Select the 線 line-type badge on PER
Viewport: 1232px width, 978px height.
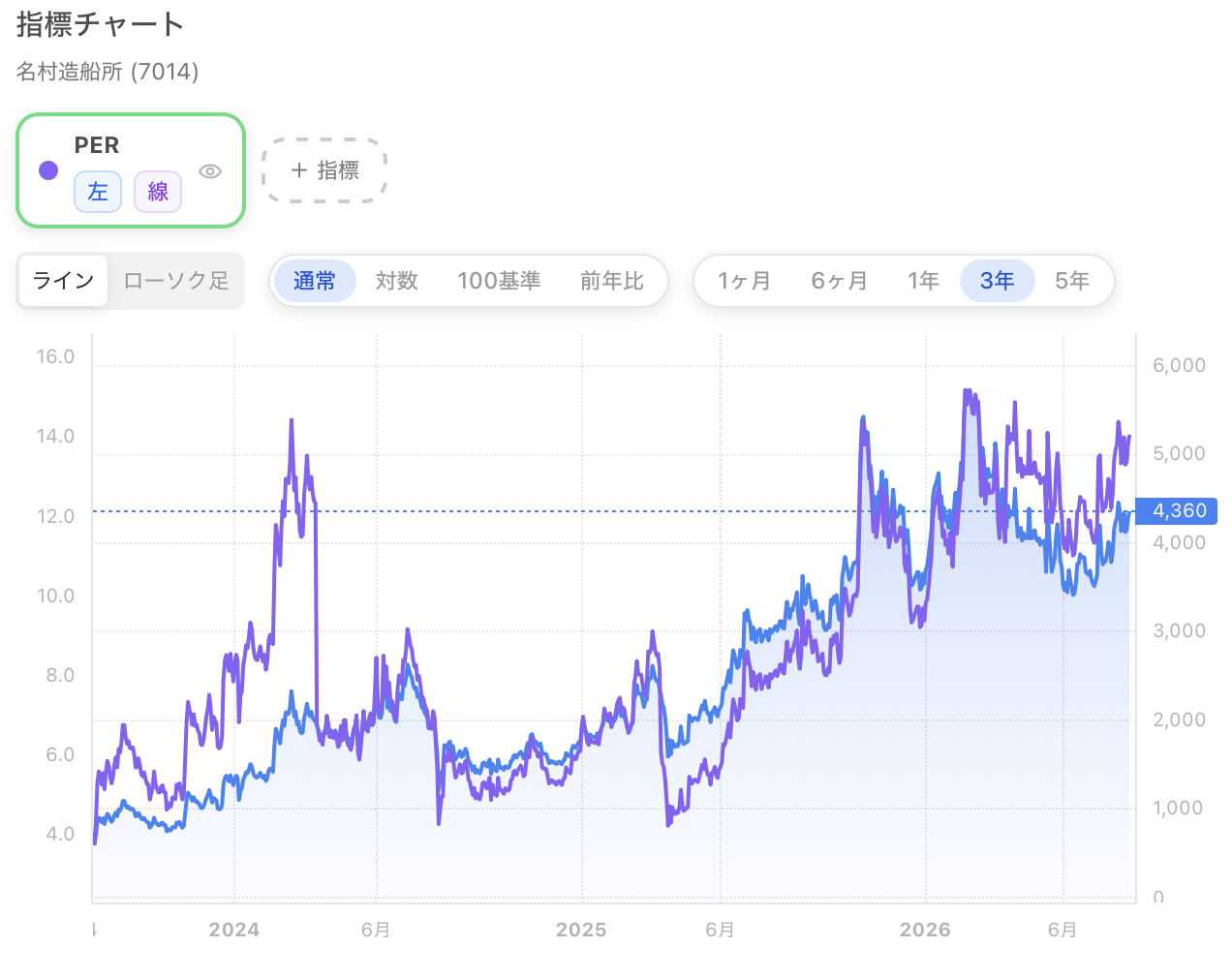tap(158, 192)
